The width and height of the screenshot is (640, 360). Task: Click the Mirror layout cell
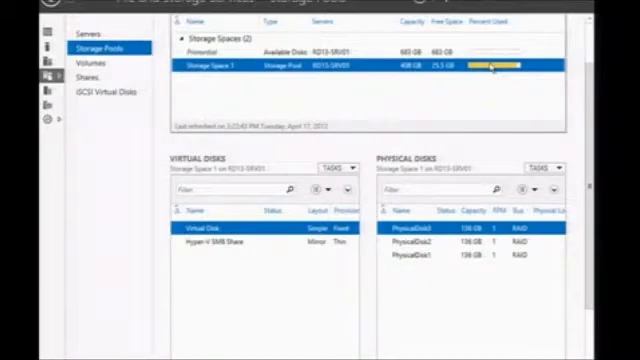click(316, 242)
